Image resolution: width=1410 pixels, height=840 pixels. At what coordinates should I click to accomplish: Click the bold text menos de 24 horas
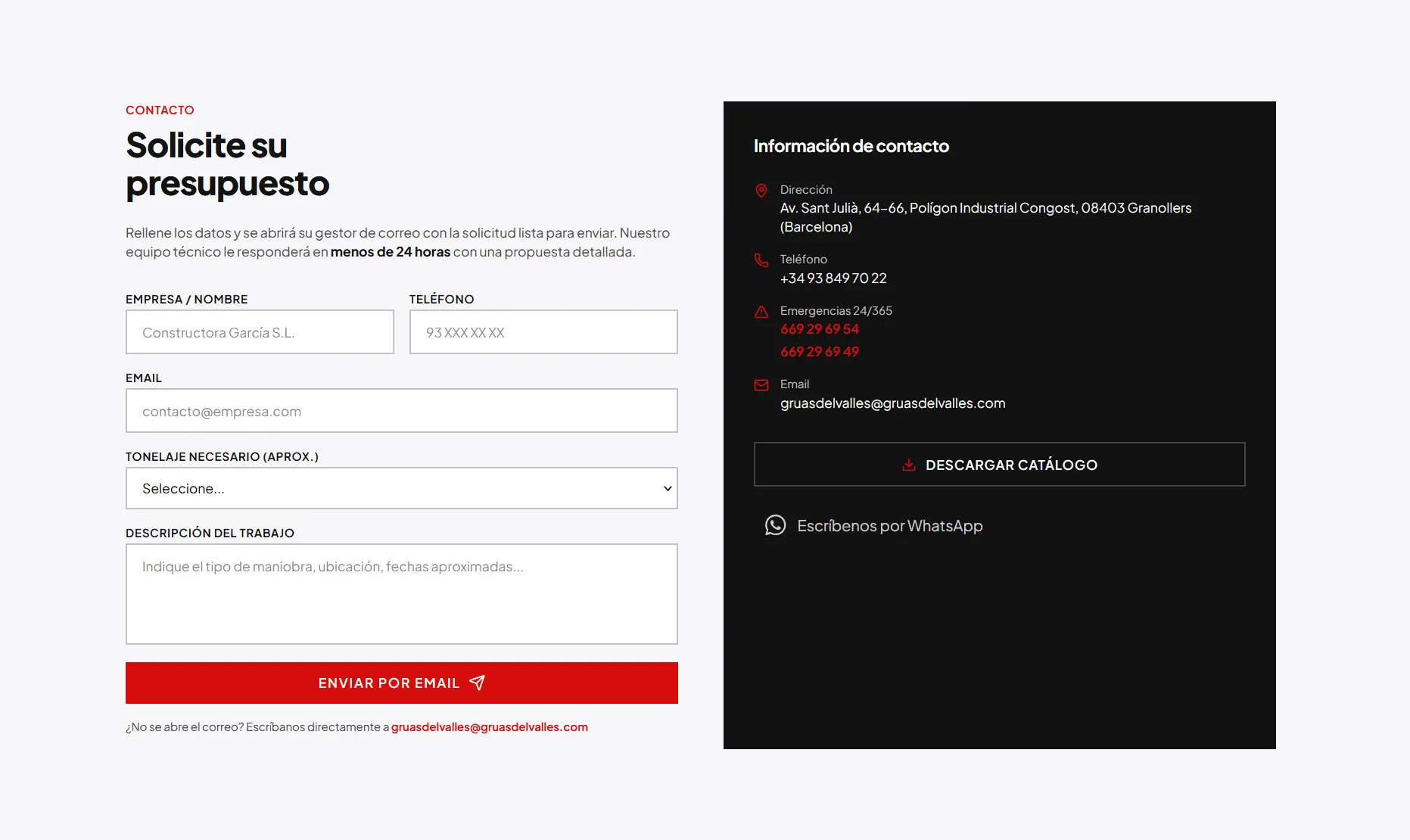pyautogui.click(x=391, y=252)
